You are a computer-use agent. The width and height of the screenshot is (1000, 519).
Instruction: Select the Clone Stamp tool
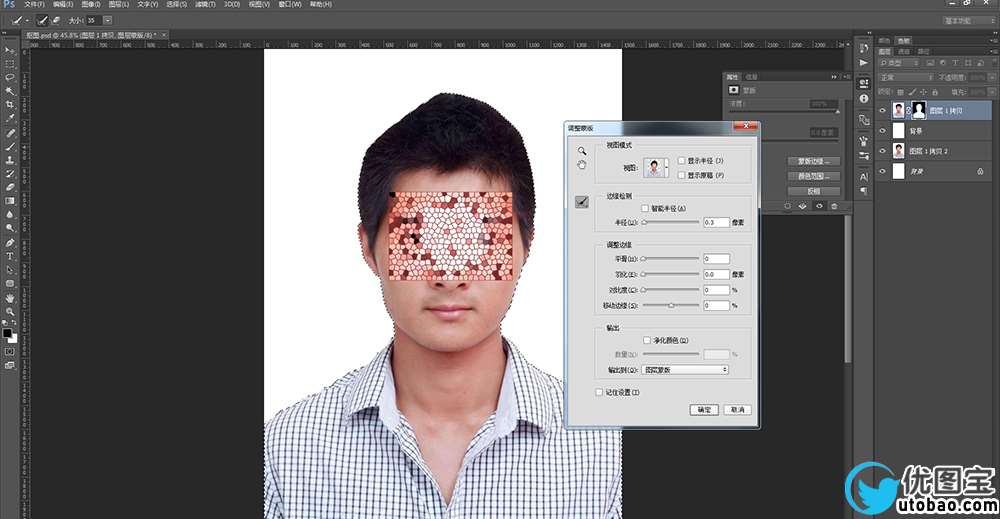point(10,160)
